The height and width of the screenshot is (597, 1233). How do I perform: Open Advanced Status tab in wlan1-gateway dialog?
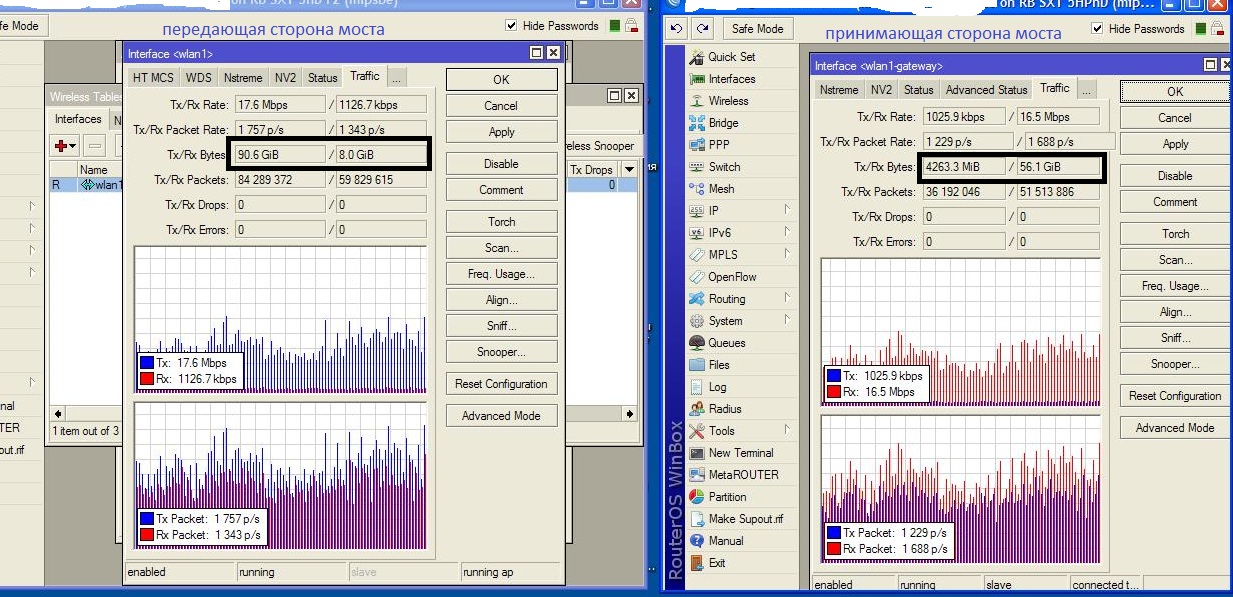986,89
